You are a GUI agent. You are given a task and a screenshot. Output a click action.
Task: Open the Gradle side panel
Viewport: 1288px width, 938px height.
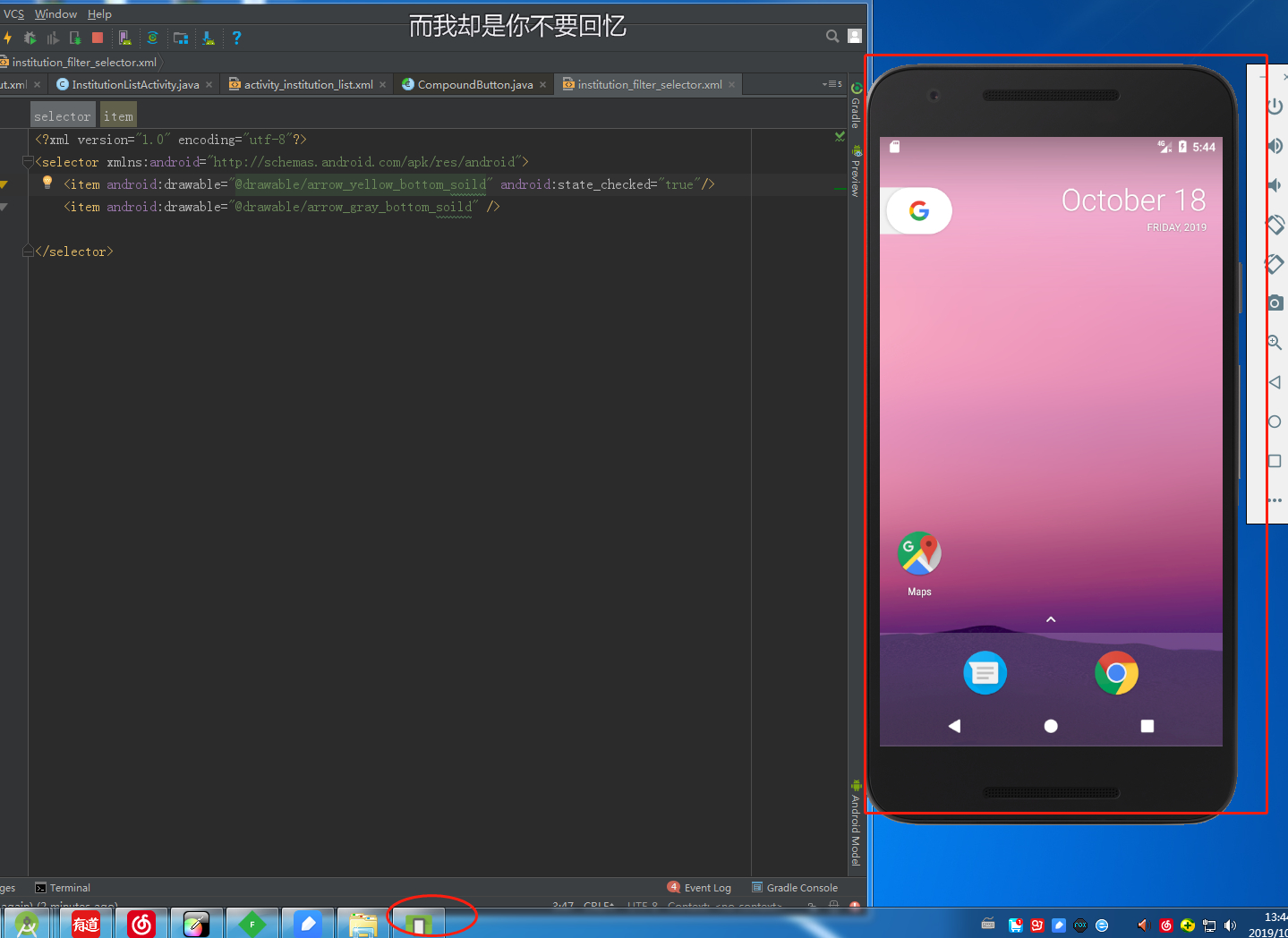click(857, 106)
